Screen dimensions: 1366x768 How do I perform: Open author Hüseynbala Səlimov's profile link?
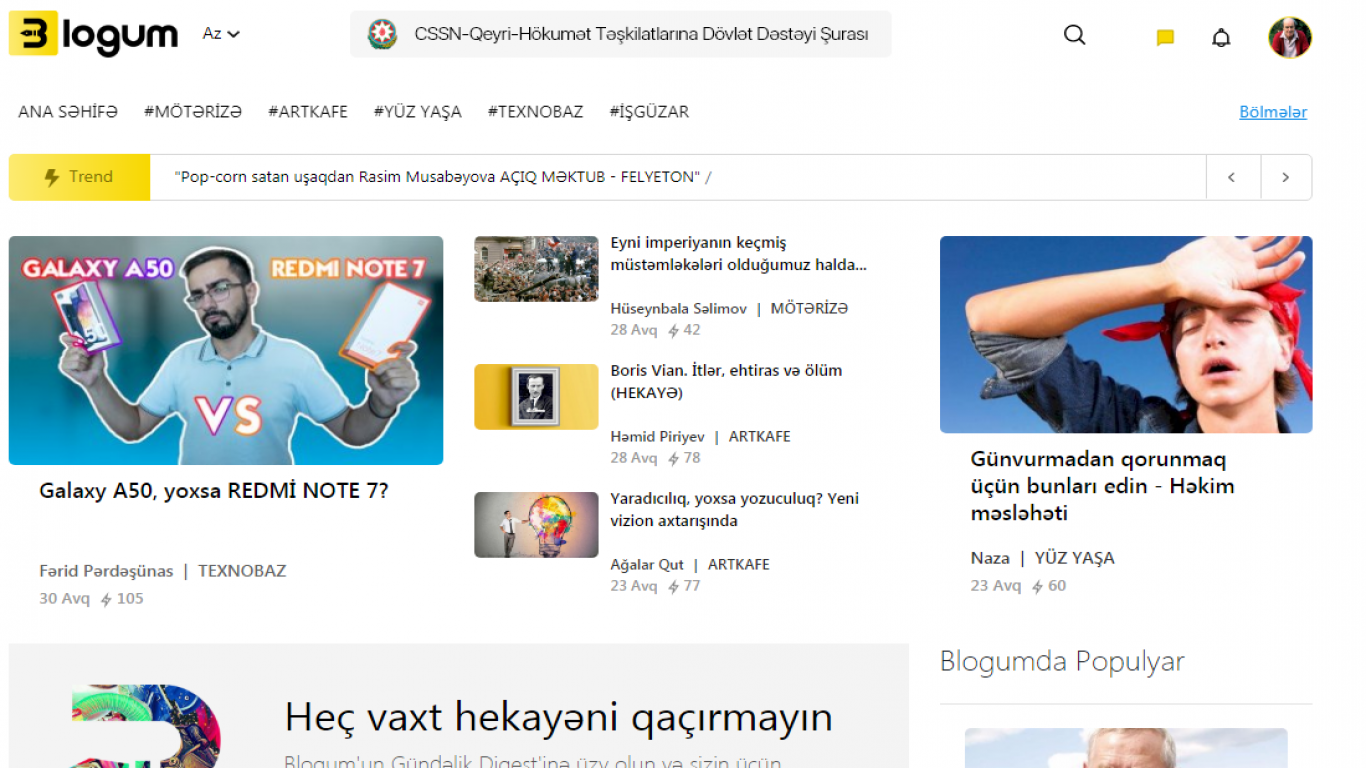tap(678, 309)
